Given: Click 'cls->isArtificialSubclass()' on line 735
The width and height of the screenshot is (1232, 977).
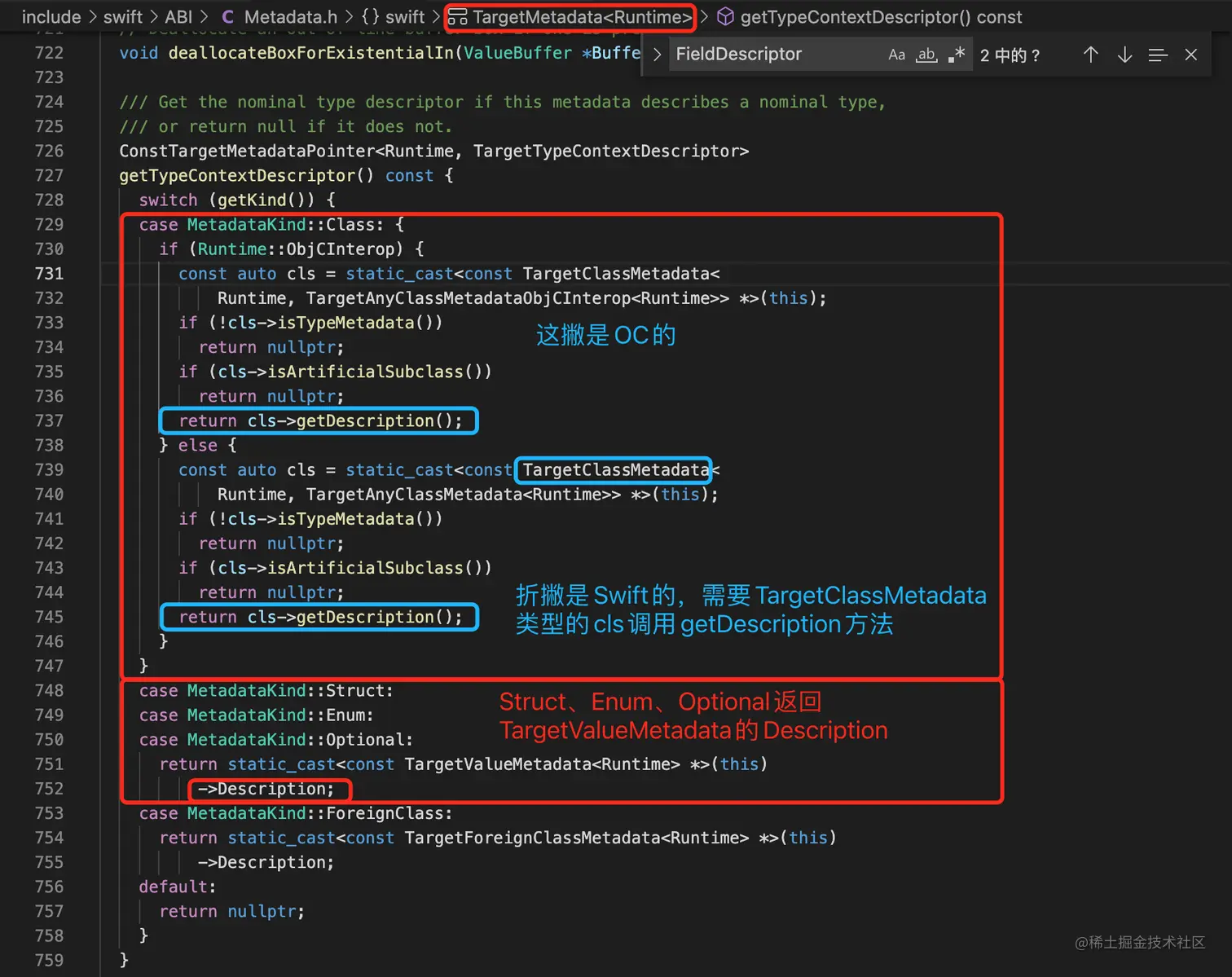Looking at the screenshot, I should pos(350,372).
